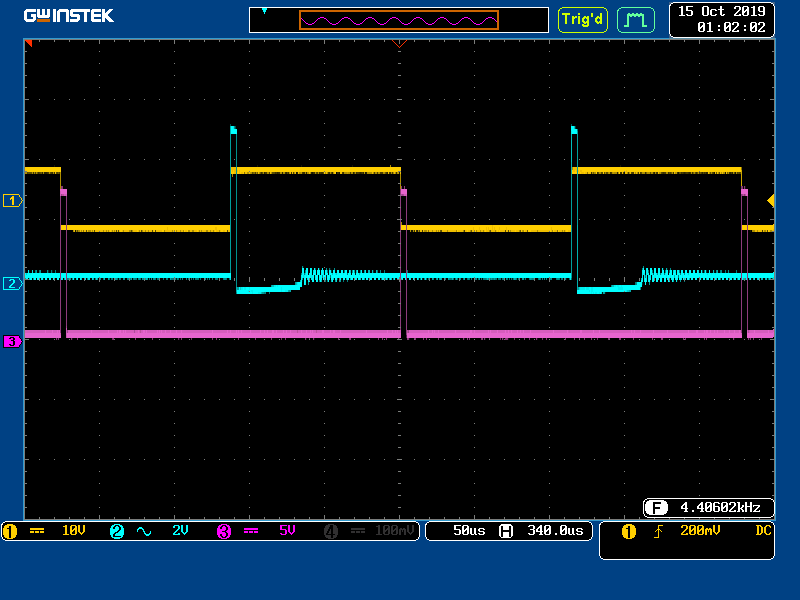Click the channel 1 ground level marker

12,201
